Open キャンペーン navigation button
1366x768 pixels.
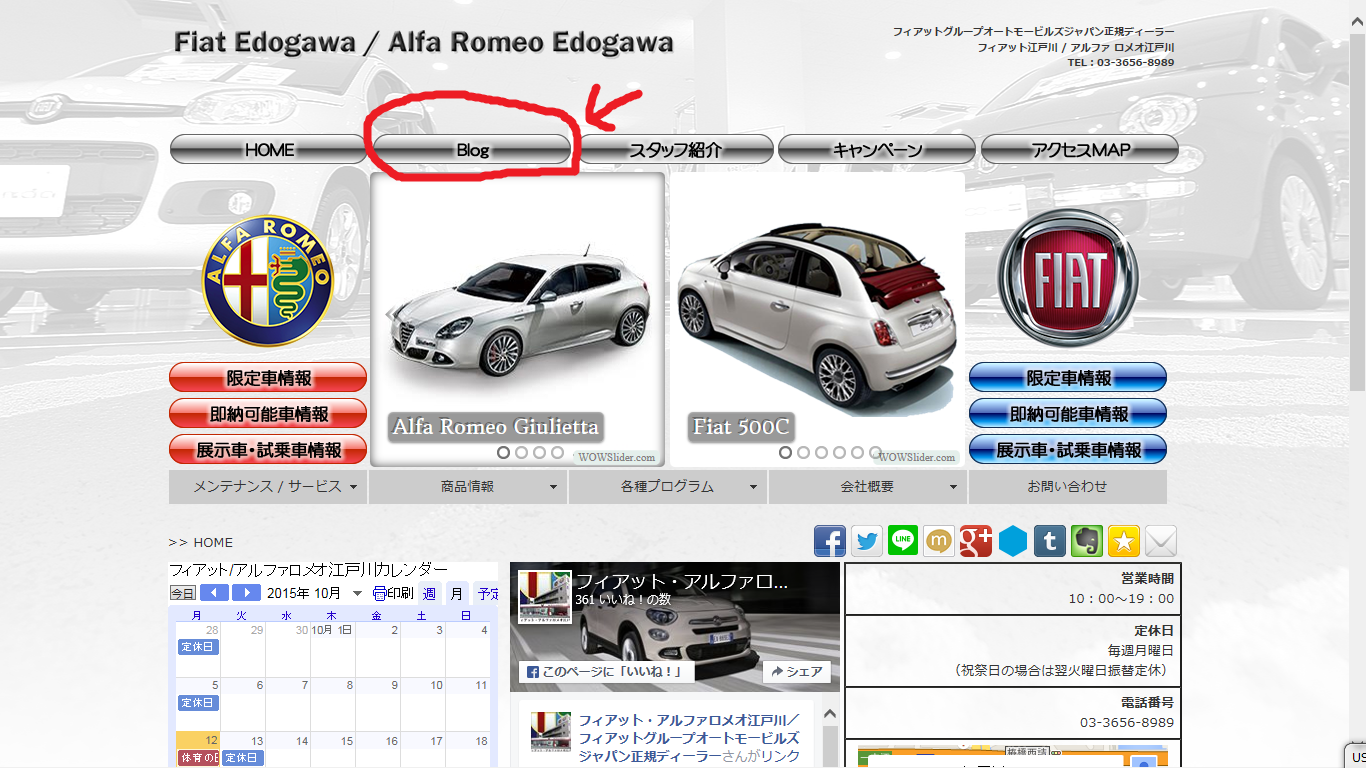tap(877, 150)
